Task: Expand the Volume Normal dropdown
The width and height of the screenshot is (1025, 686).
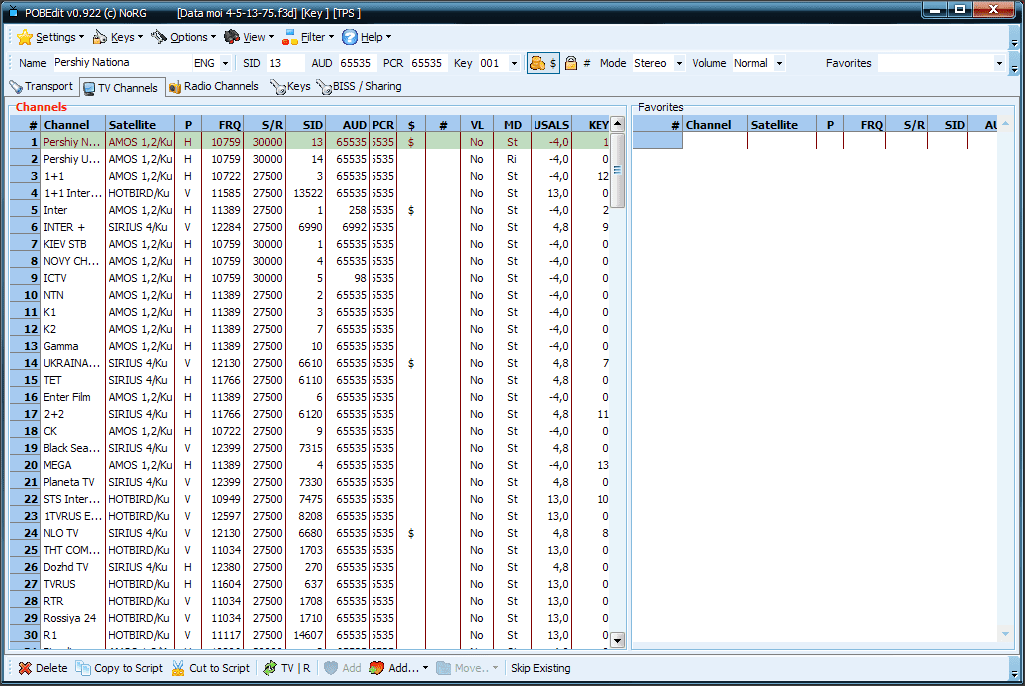Action: click(x=779, y=63)
